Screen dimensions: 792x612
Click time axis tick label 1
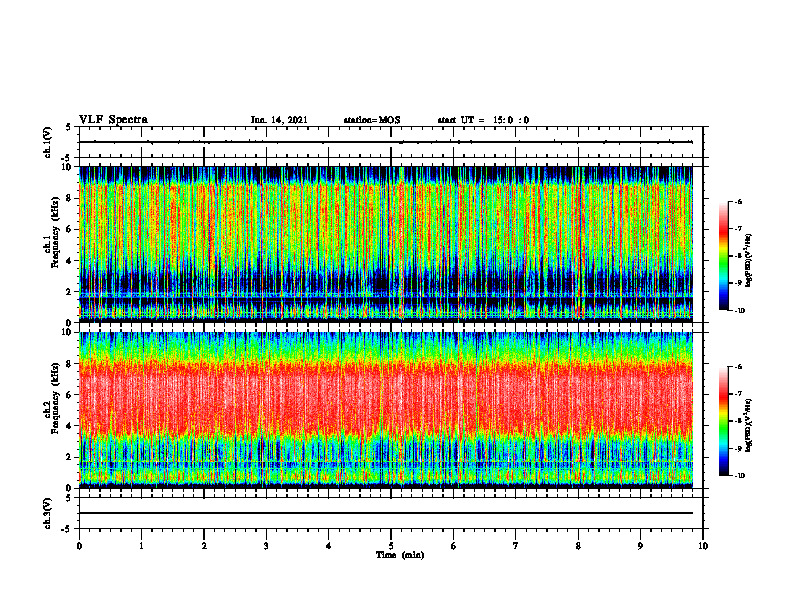(x=142, y=546)
